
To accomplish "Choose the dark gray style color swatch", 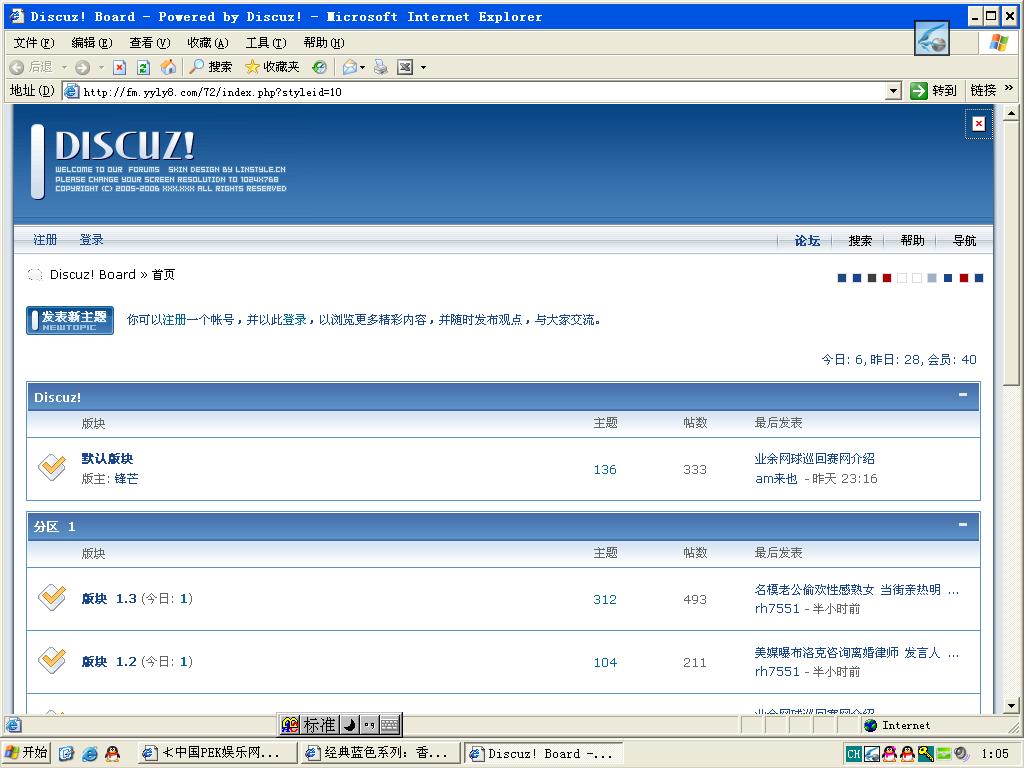I will point(872,278).
